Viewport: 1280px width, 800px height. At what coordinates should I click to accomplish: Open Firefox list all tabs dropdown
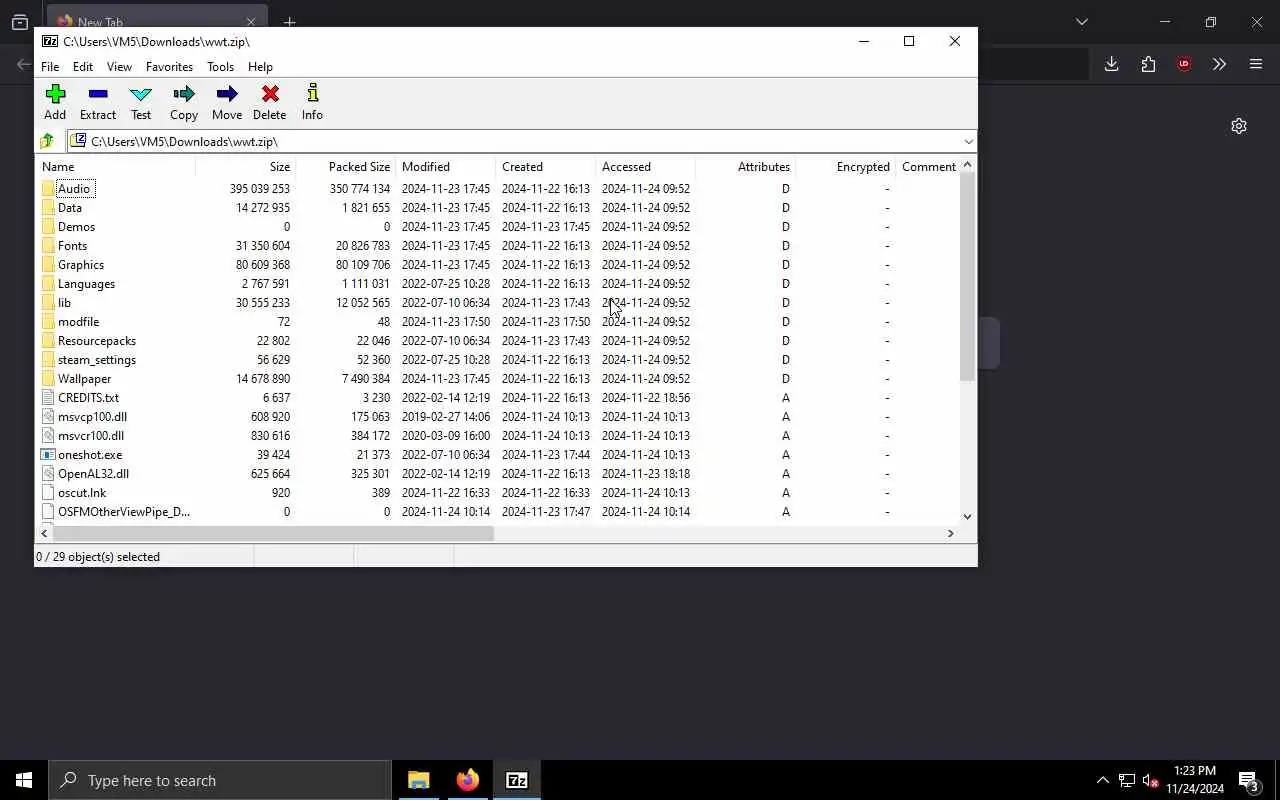pyautogui.click(x=1081, y=21)
